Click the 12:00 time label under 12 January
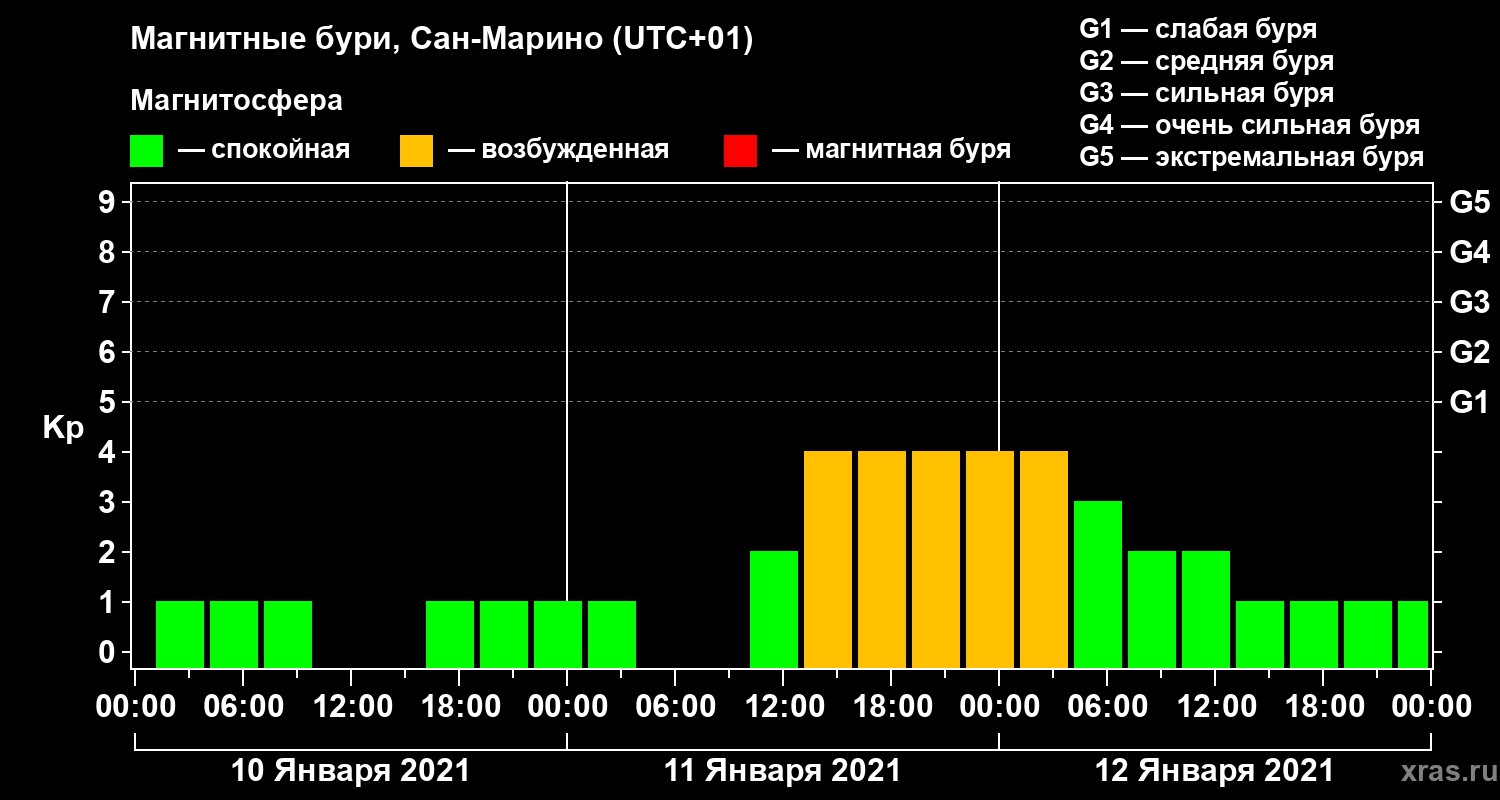This screenshot has height=800, width=1500. tap(1215, 707)
